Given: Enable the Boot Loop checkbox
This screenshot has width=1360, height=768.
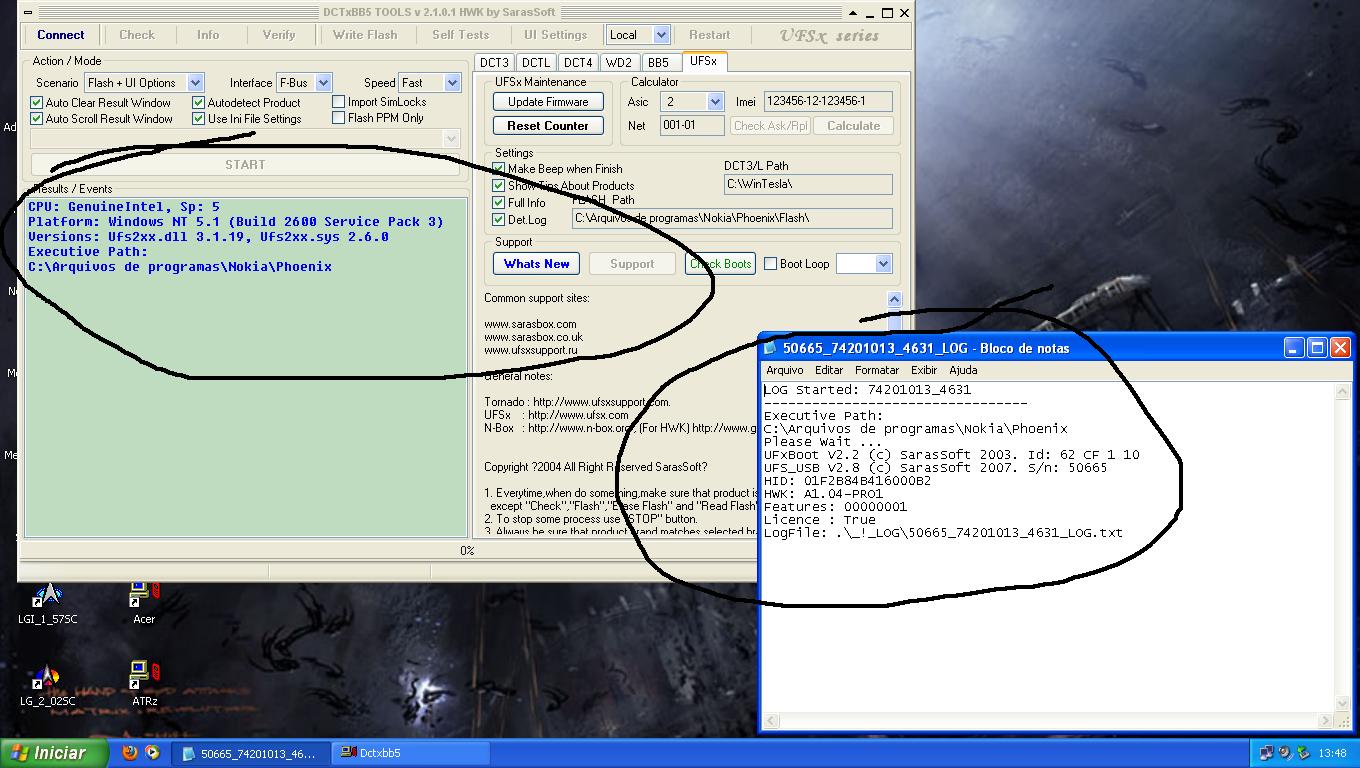Looking at the screenshot, I should click(771, 264).
